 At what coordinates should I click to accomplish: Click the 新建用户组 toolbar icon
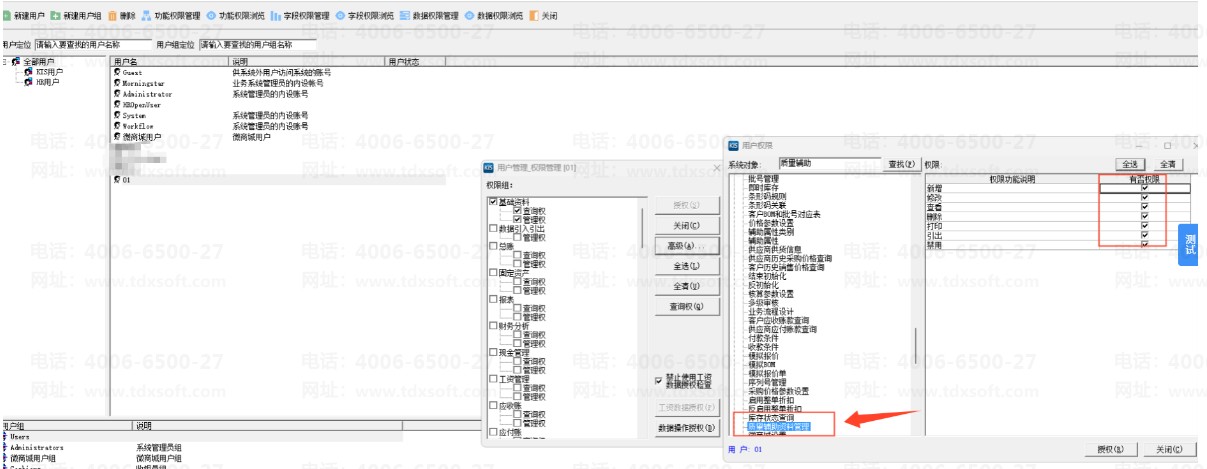(56, 16)
